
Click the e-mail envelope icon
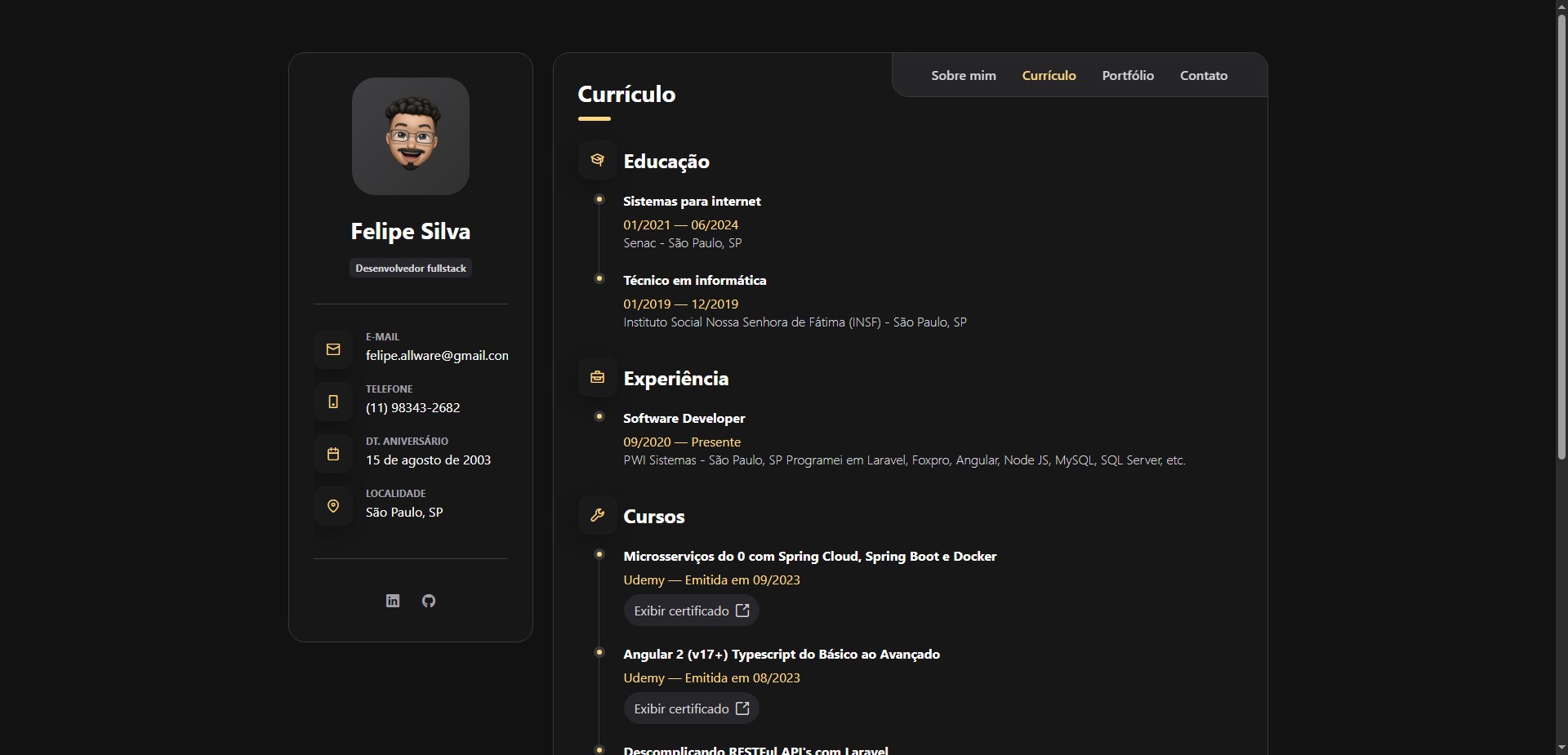(x=333, y=349)
